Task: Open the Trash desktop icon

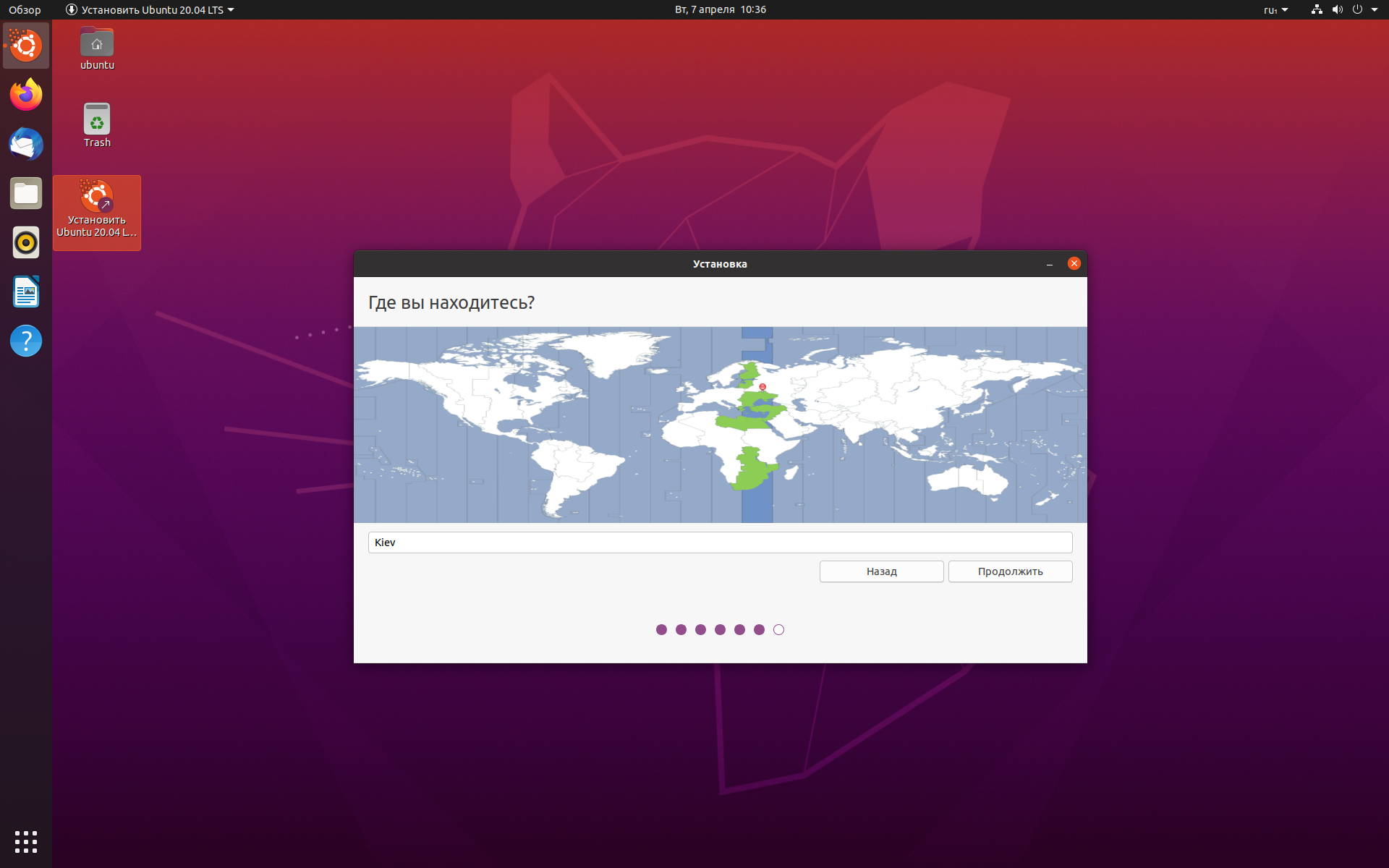Action: point(97,125)
